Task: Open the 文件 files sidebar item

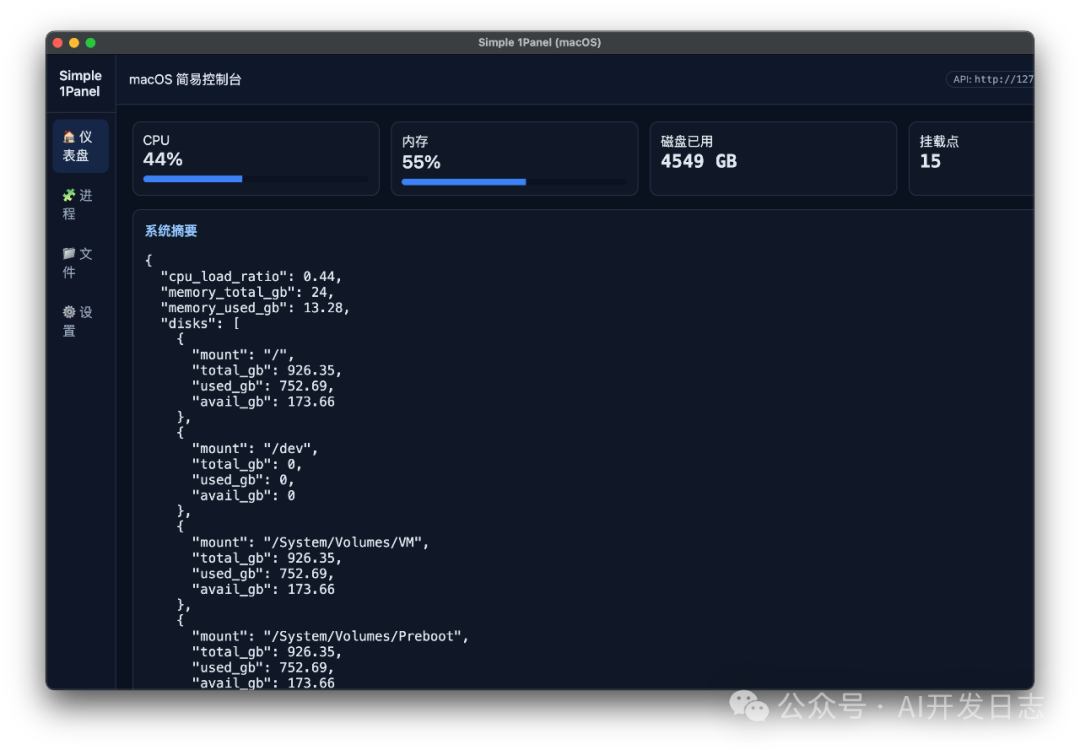Action: pyautogui.click(x=80, y=263)
